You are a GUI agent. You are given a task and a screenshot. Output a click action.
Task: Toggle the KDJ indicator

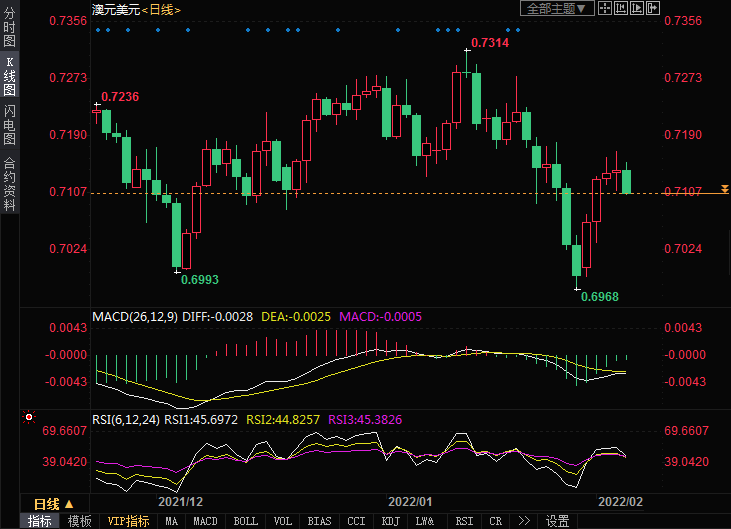tap(390, 521)
